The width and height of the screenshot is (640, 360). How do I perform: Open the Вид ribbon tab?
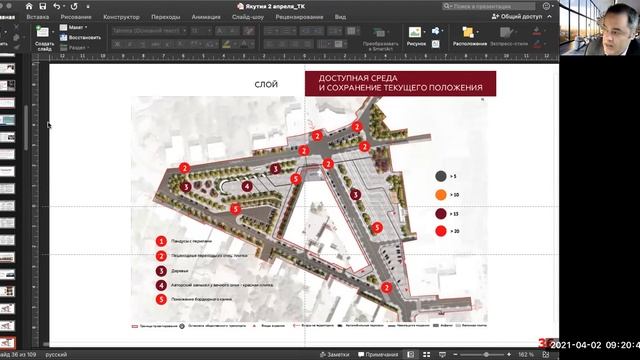340,17
